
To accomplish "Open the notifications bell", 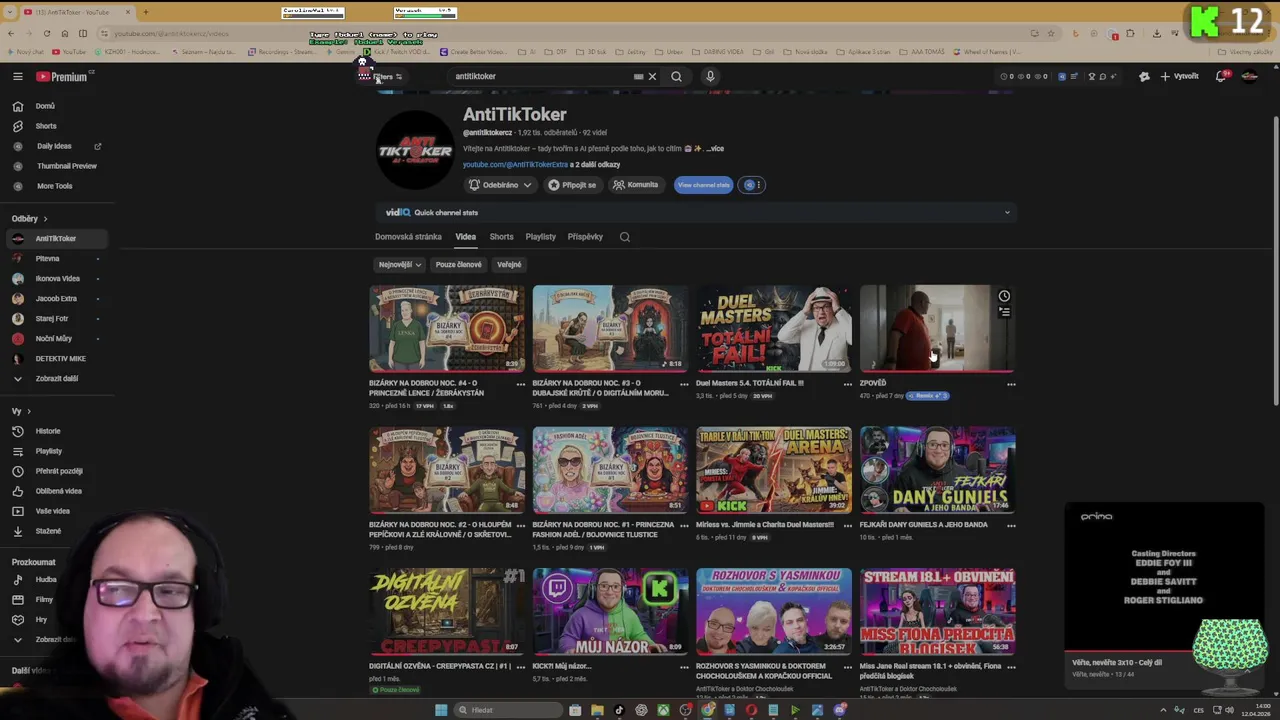I will 1221,76.
